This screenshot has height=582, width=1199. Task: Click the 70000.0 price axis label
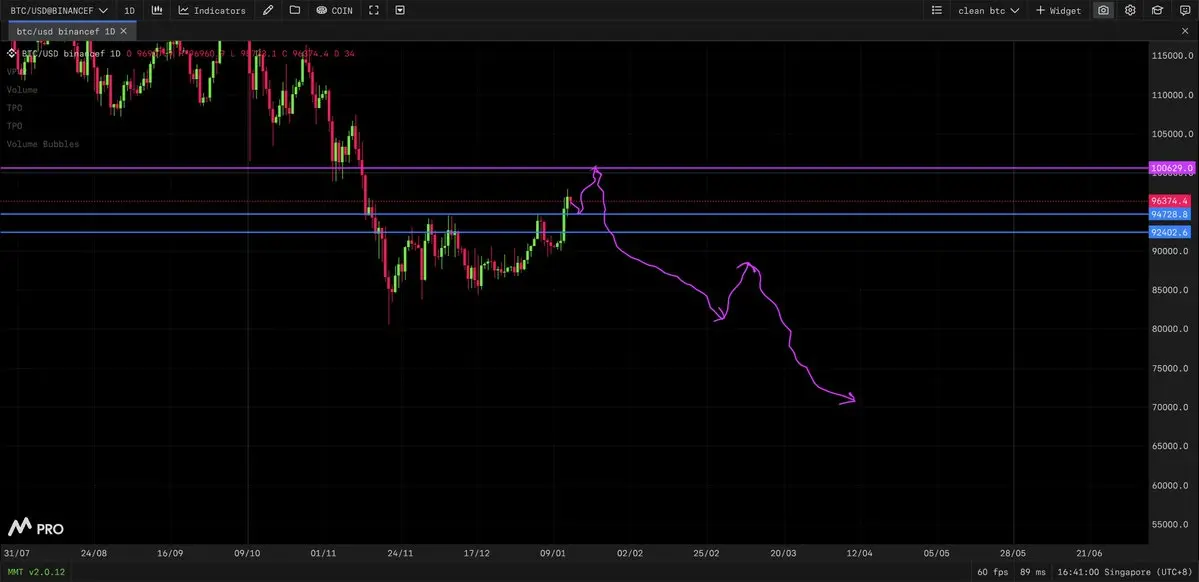(x=1170, y=408)
